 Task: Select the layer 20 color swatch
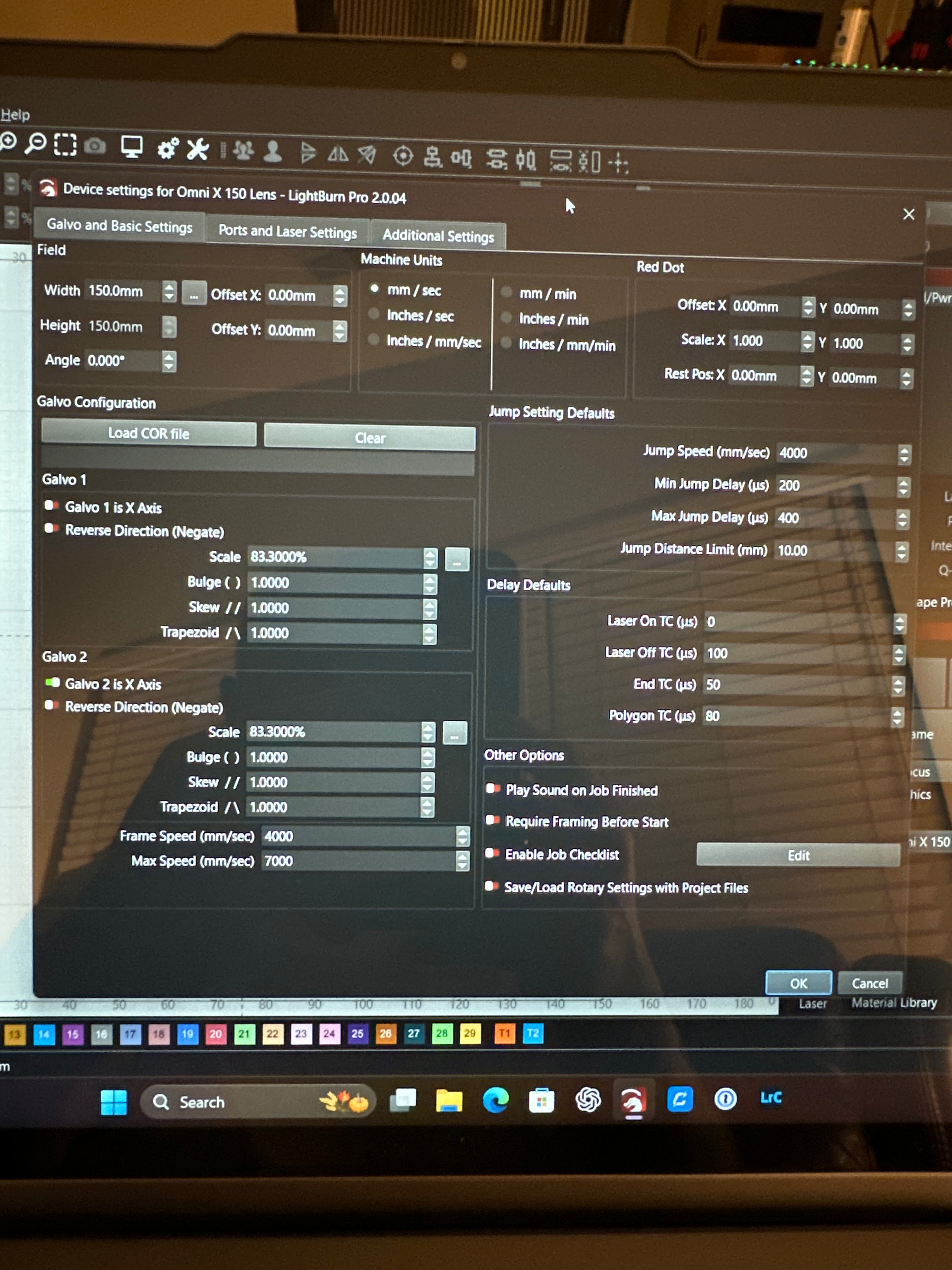216,1034
